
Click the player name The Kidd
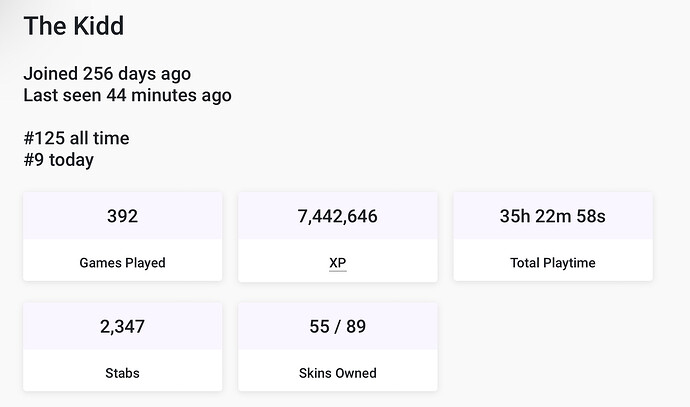[x=74, y=26]
